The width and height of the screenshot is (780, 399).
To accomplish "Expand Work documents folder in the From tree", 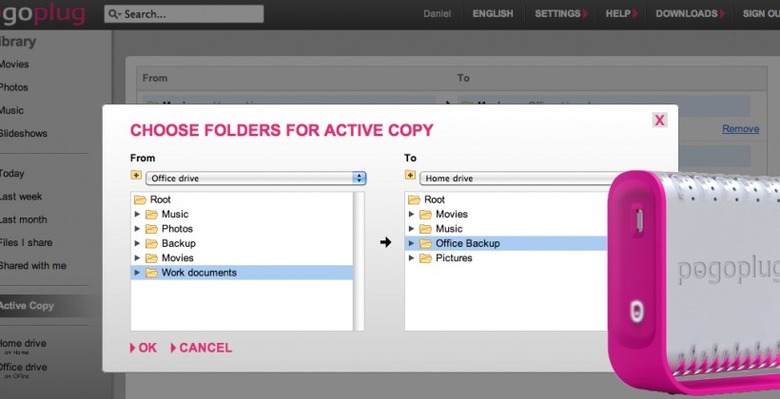I will coord(138,273).
